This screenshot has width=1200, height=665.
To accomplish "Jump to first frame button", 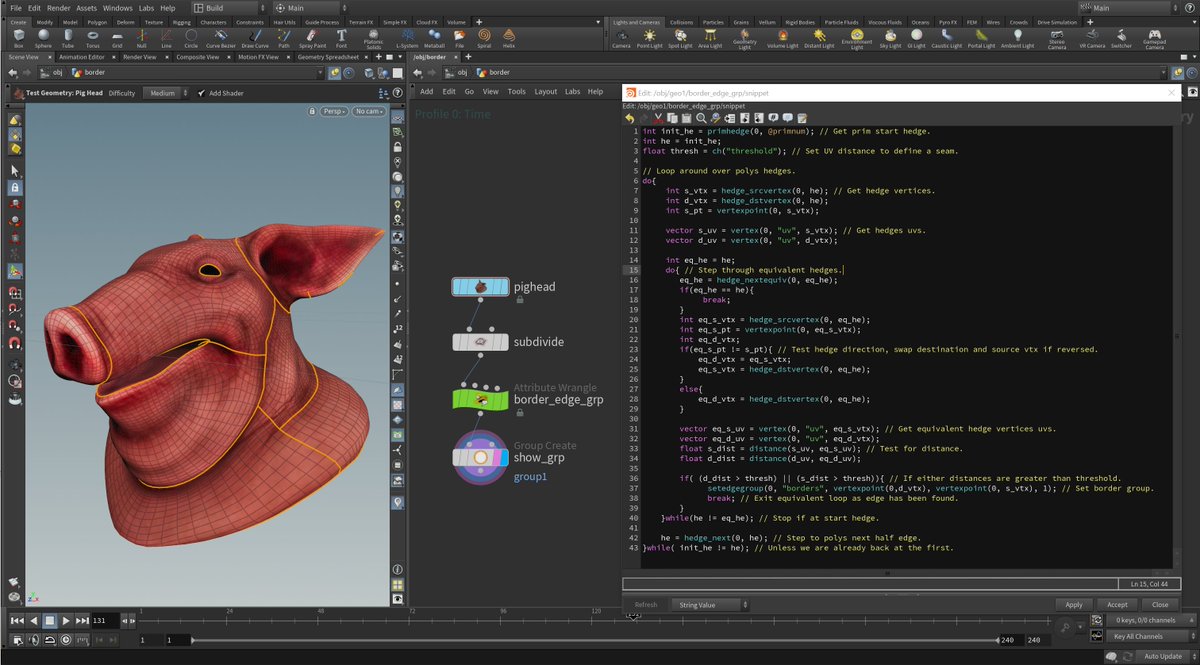I will pyautogui.click(x=17, y=621).
